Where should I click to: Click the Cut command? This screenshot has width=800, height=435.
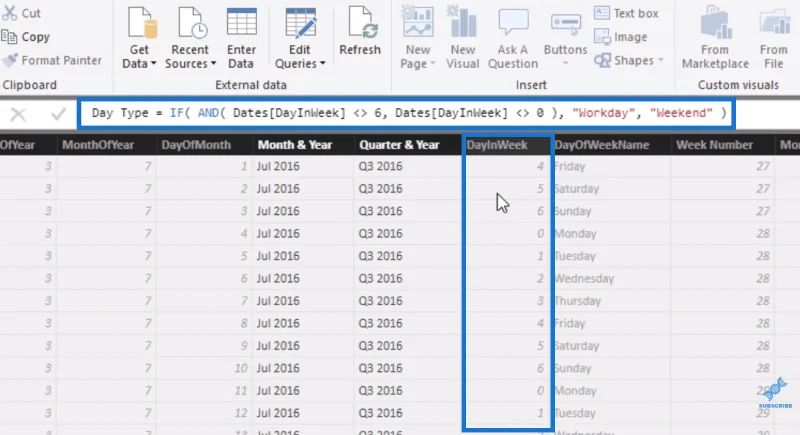point(21,13)
